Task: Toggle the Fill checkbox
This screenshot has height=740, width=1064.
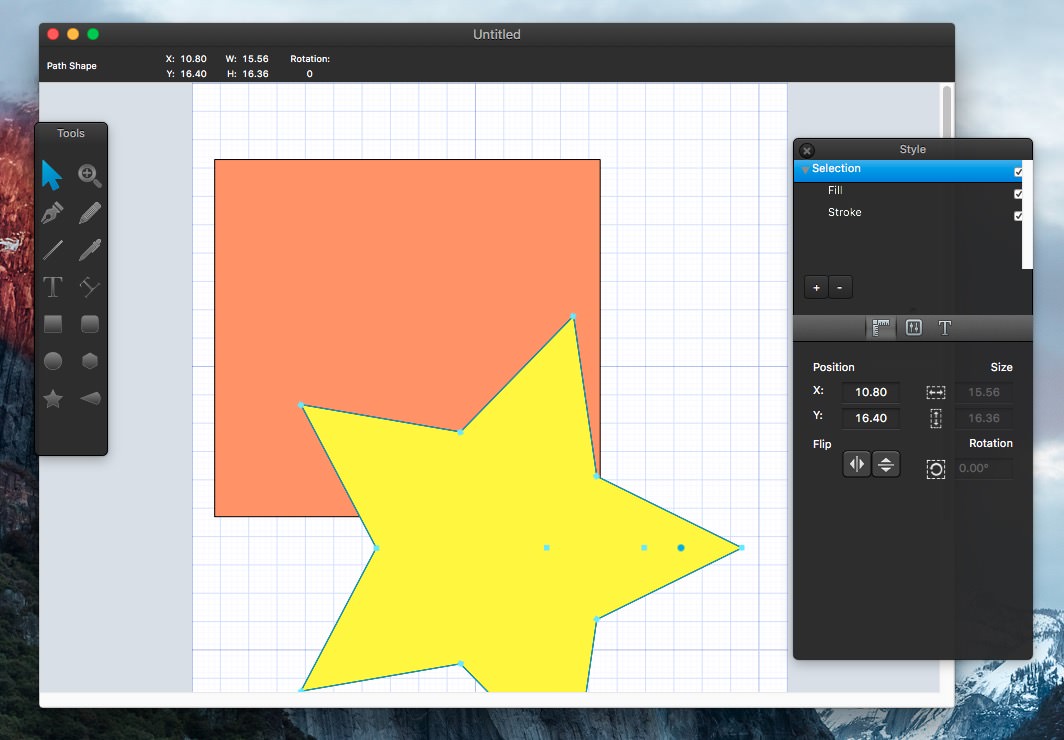Action: [x=1018, y=194]
